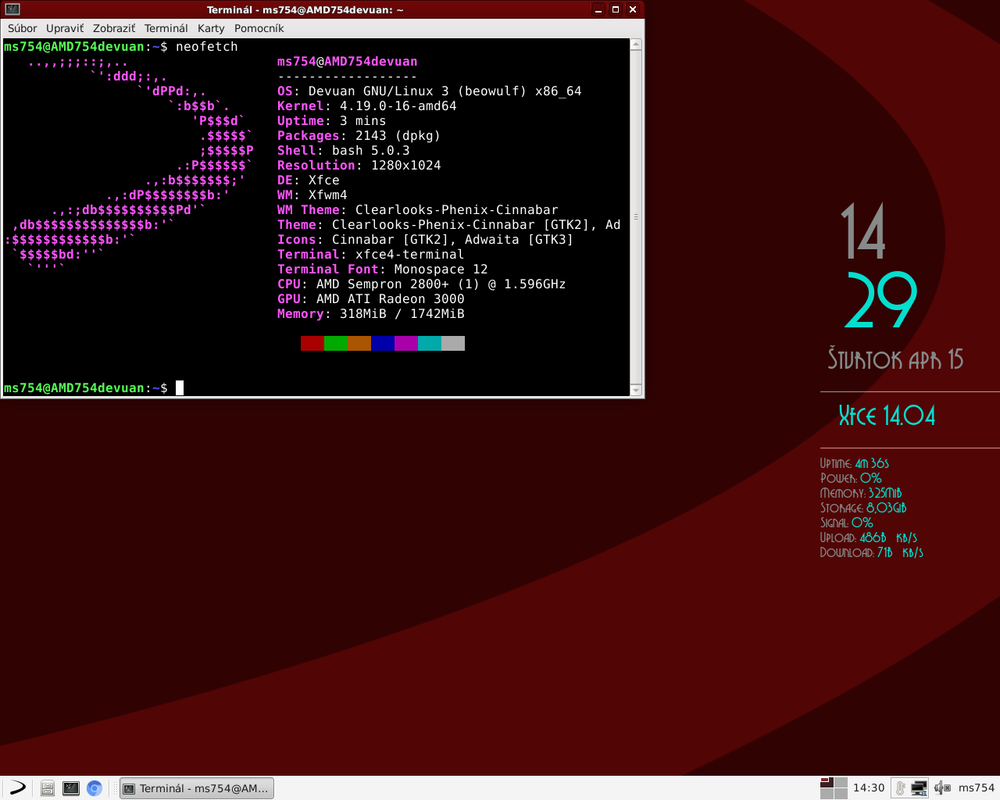Click the orange color block in neofetch output
The width and height of the screenshot is (1000, 800).
coord(359,343)
